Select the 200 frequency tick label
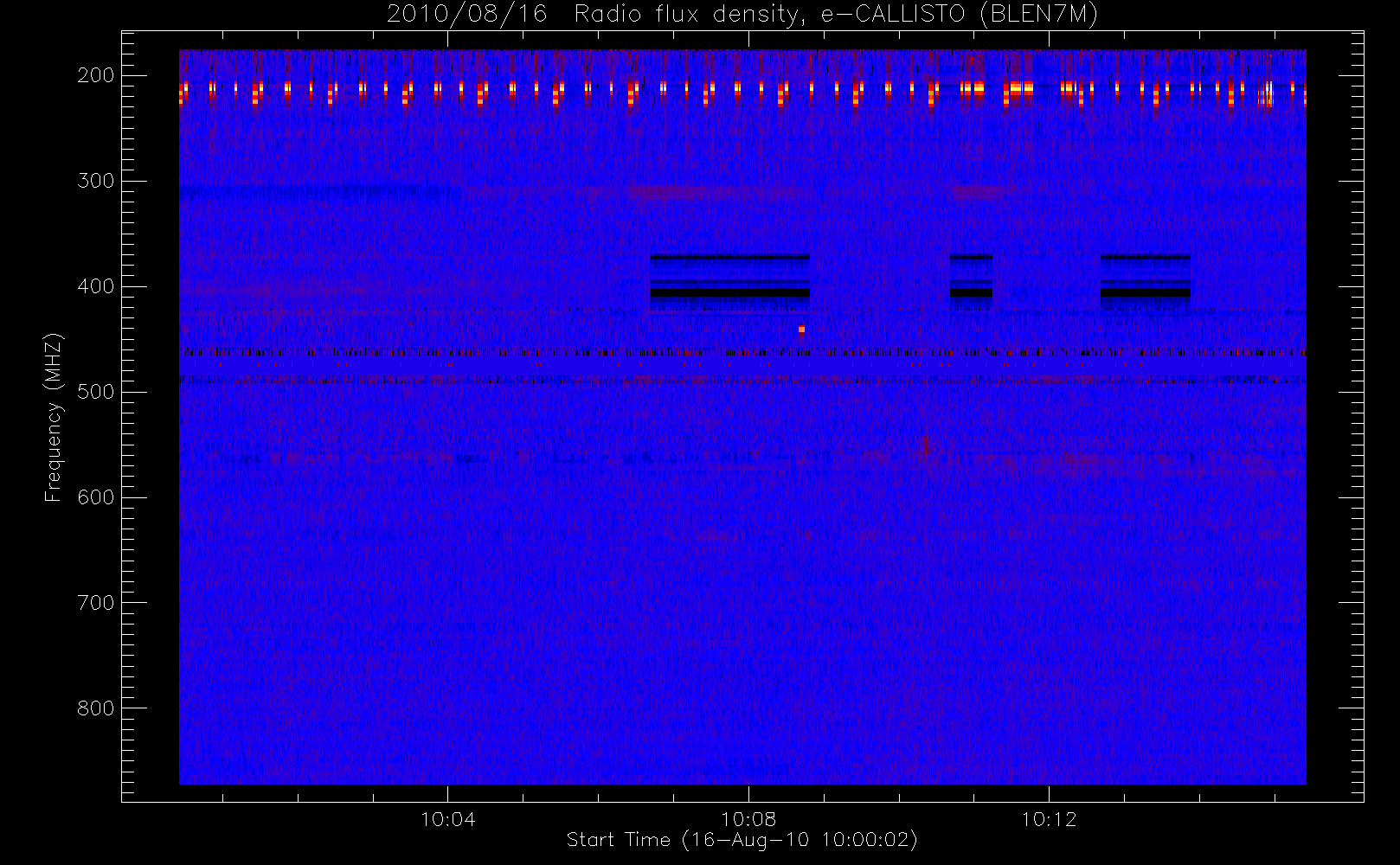1400x865 pixels. [x=96, y=75]
